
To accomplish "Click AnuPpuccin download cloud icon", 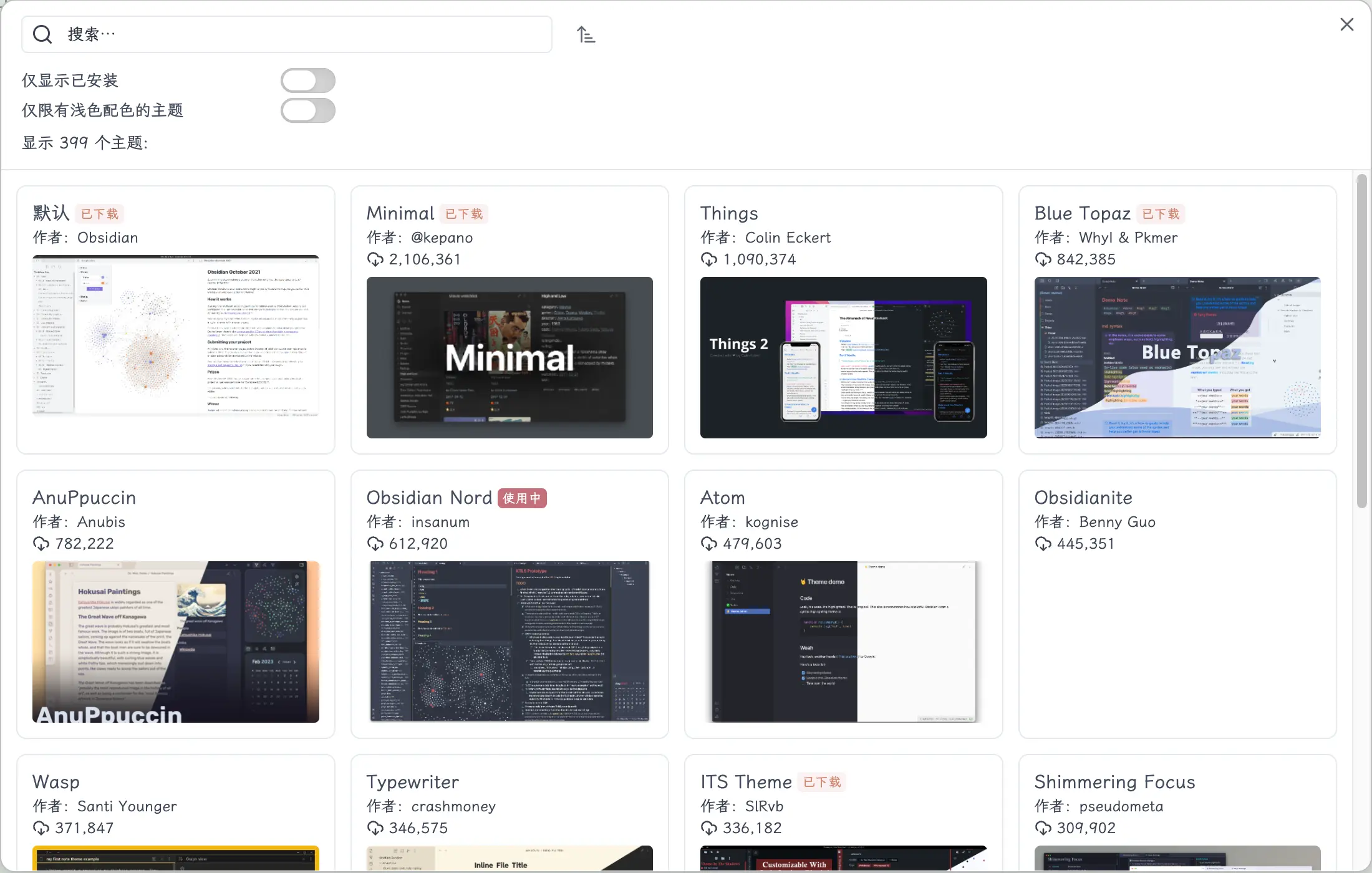I will [x=41, y=544].
